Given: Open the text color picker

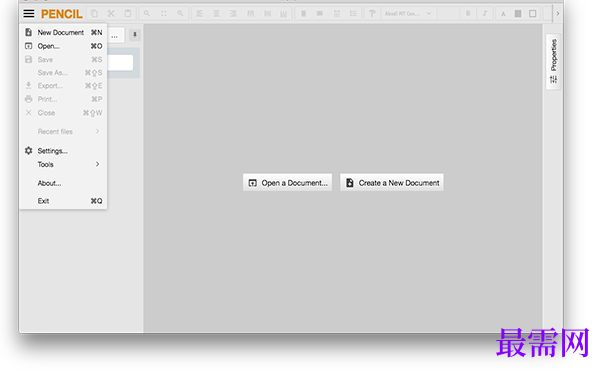Looking at the screenshot, I should pos(503,14).
